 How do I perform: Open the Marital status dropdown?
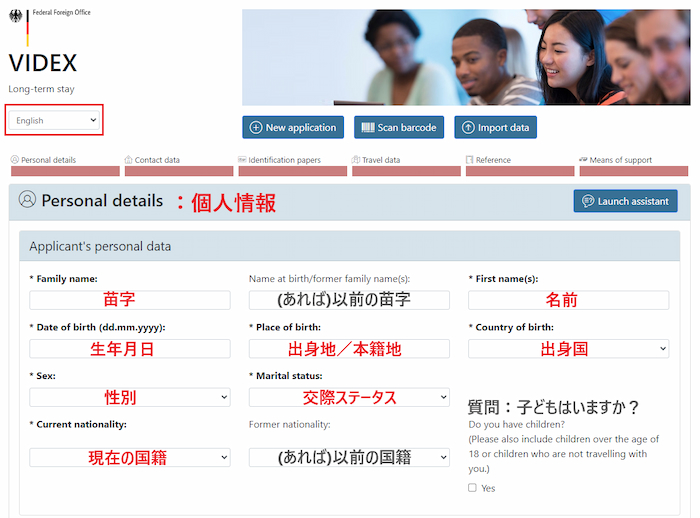pyautogui.click(x=348, y=397)
